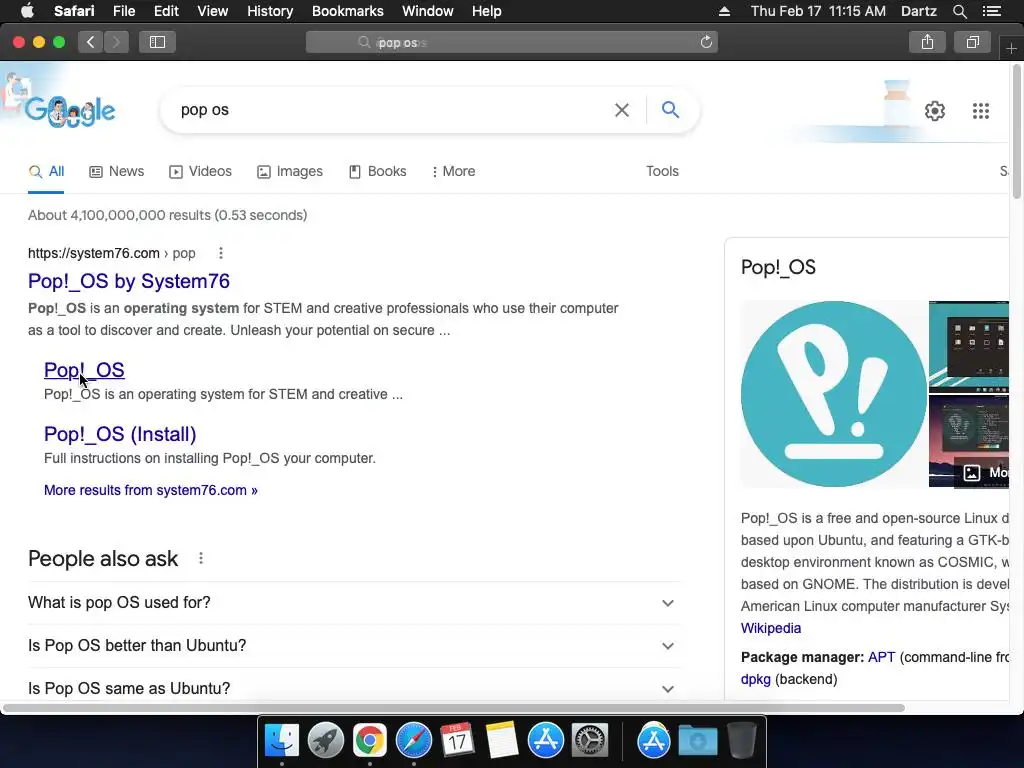Switch to the Images results tab
Viewport: 1024px width, 768px height.
[x=290, y=171]
